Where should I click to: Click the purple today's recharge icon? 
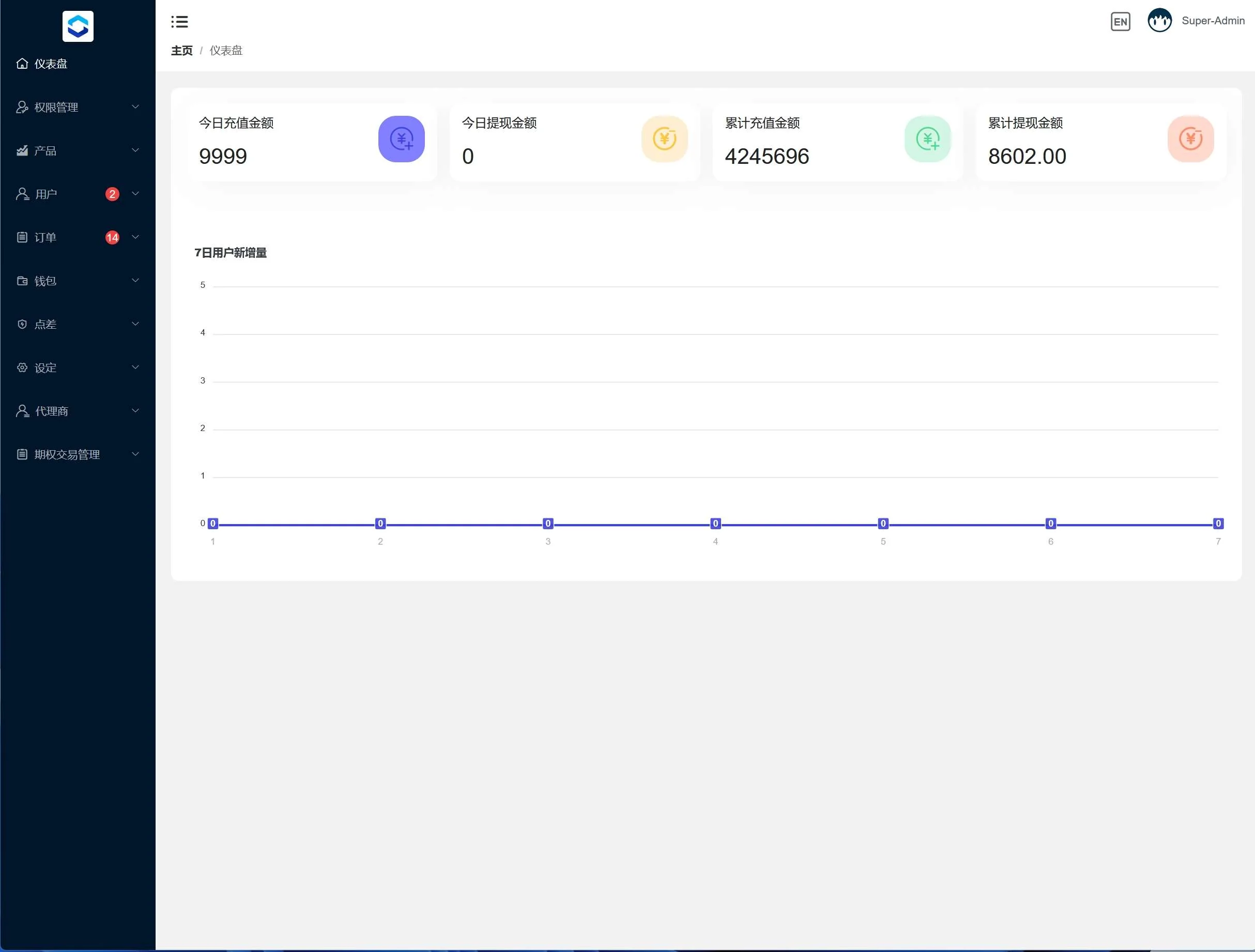click(x=401, y=139)
